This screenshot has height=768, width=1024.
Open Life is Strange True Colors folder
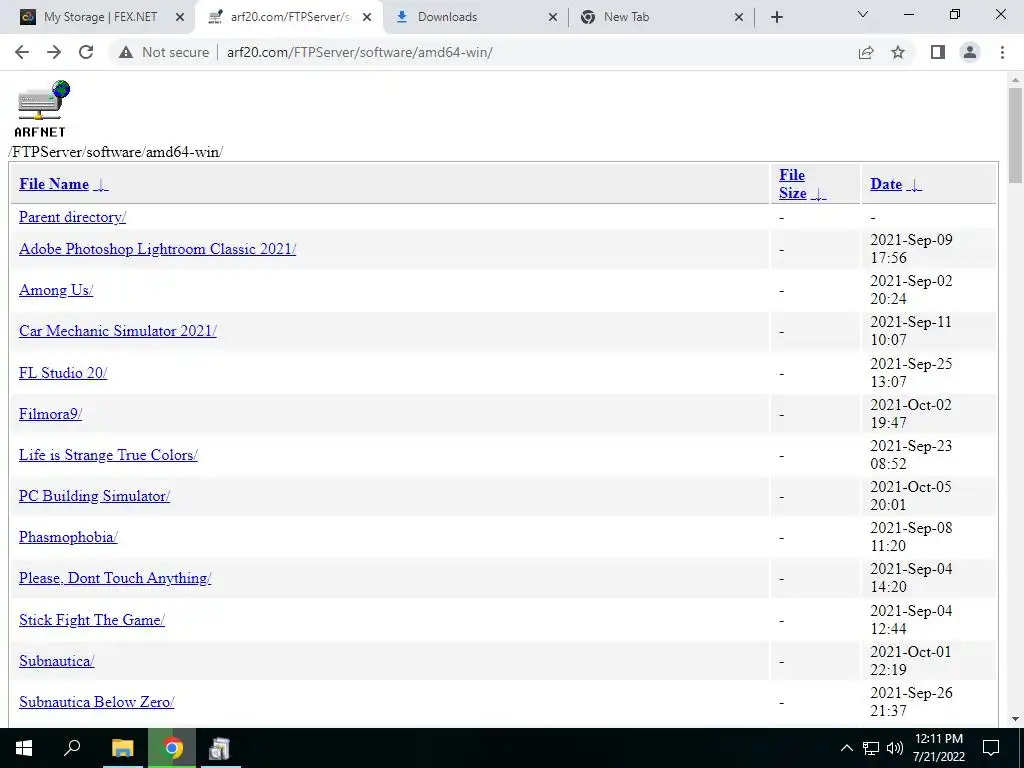tap(108, 455)
